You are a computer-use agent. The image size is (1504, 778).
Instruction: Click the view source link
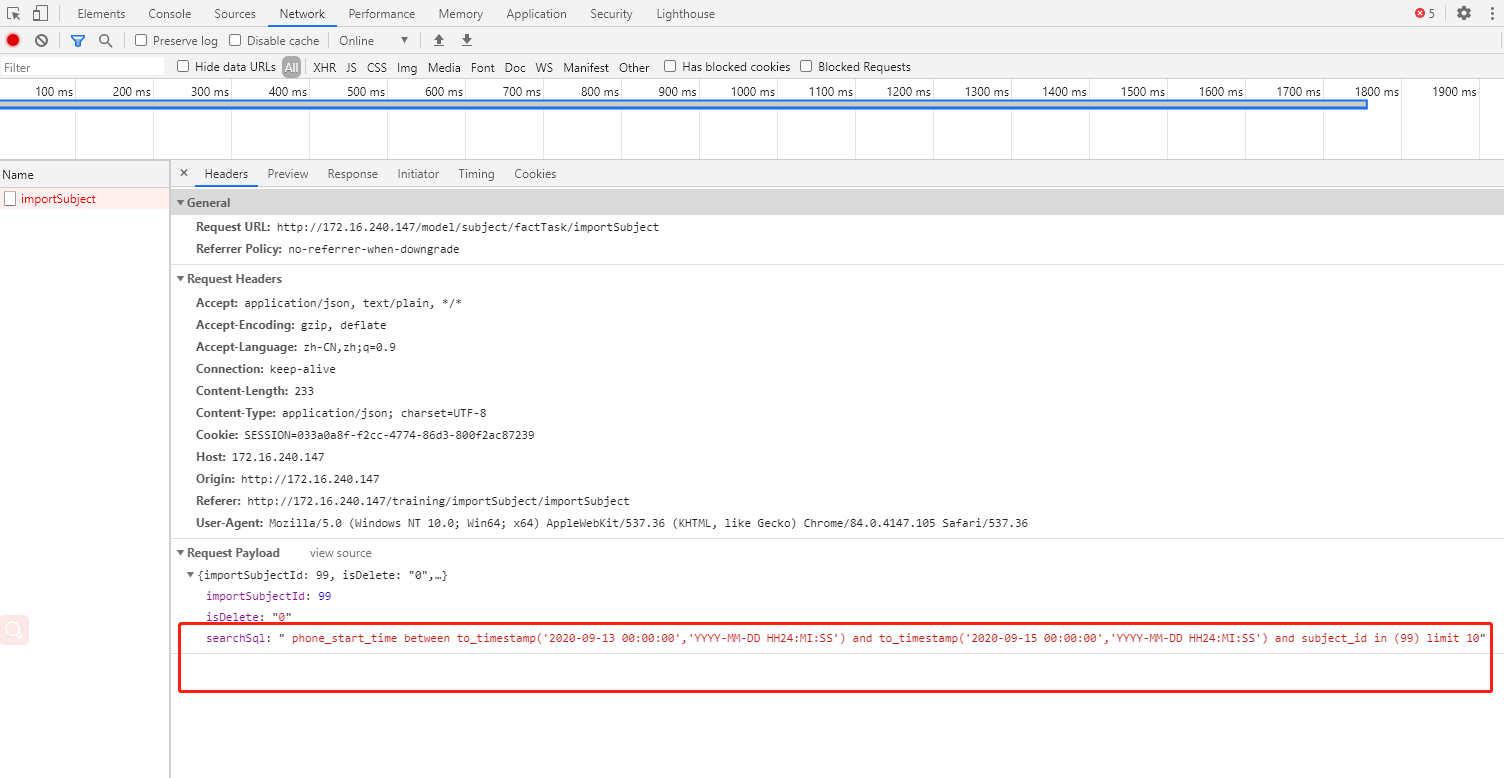(340, 553)
